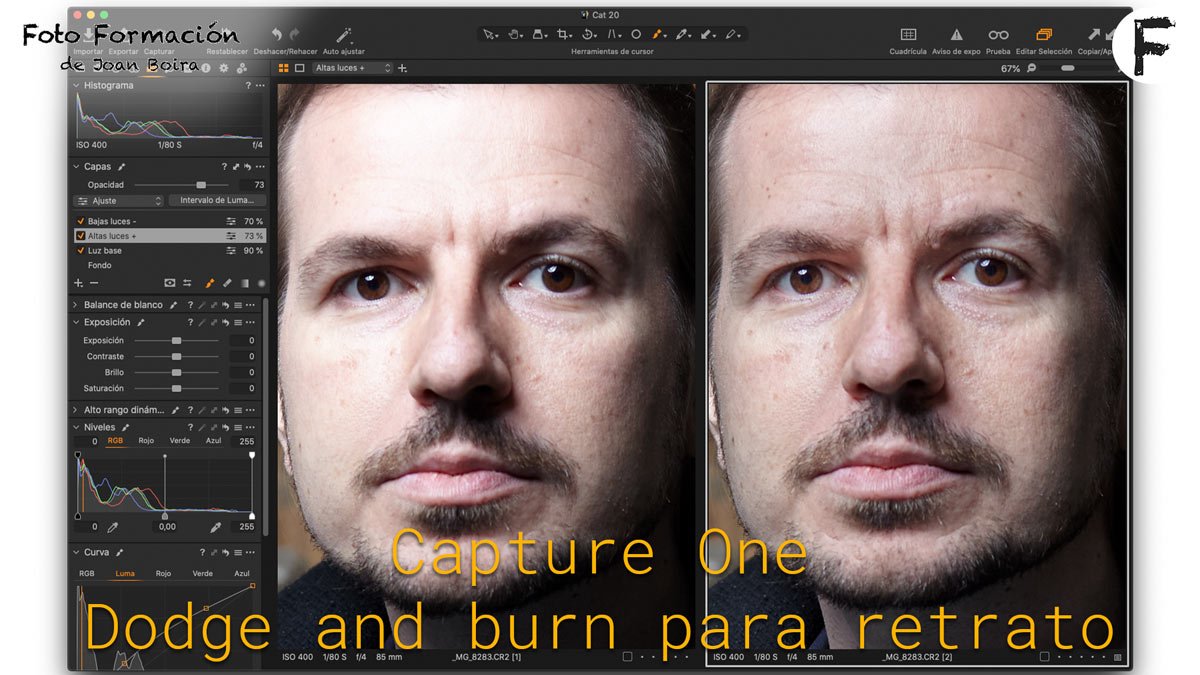Select the spot removal circle tool
This screenshot has height=675, width=1200.
[635, 34]
